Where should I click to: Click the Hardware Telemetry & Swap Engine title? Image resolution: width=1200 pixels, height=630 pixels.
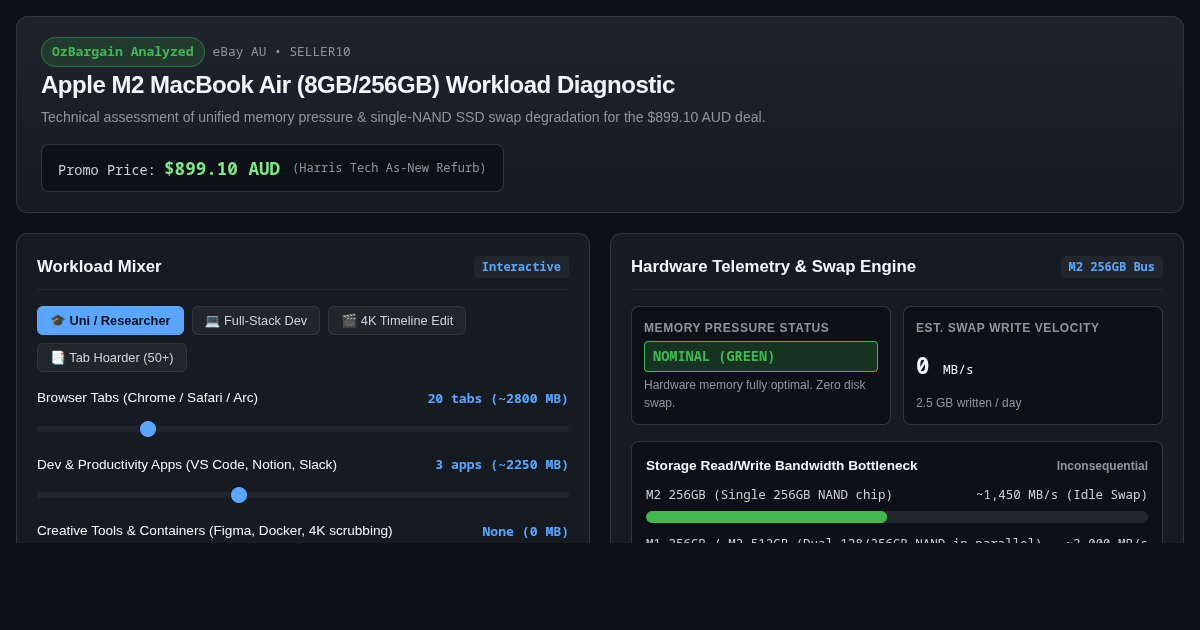point(773,267)
